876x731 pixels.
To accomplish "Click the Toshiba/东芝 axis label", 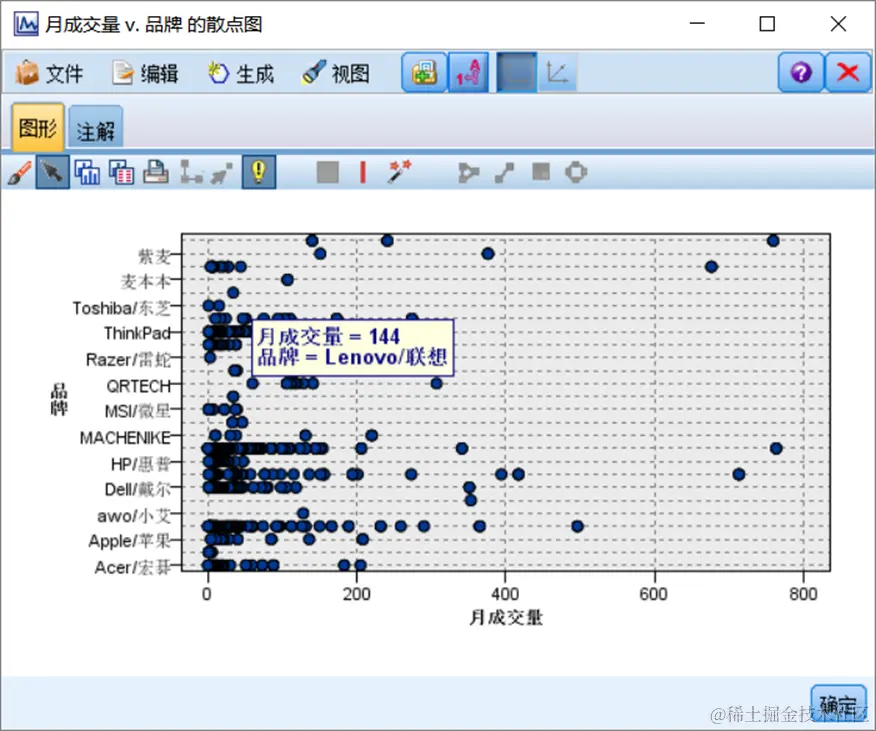I will coord(121,308).
